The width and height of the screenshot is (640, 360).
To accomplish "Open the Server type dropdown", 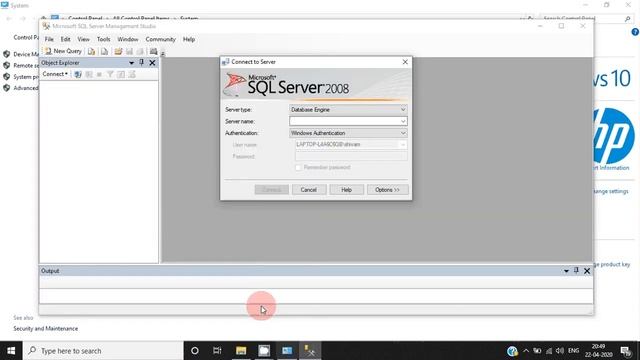I will click(348, 109).
